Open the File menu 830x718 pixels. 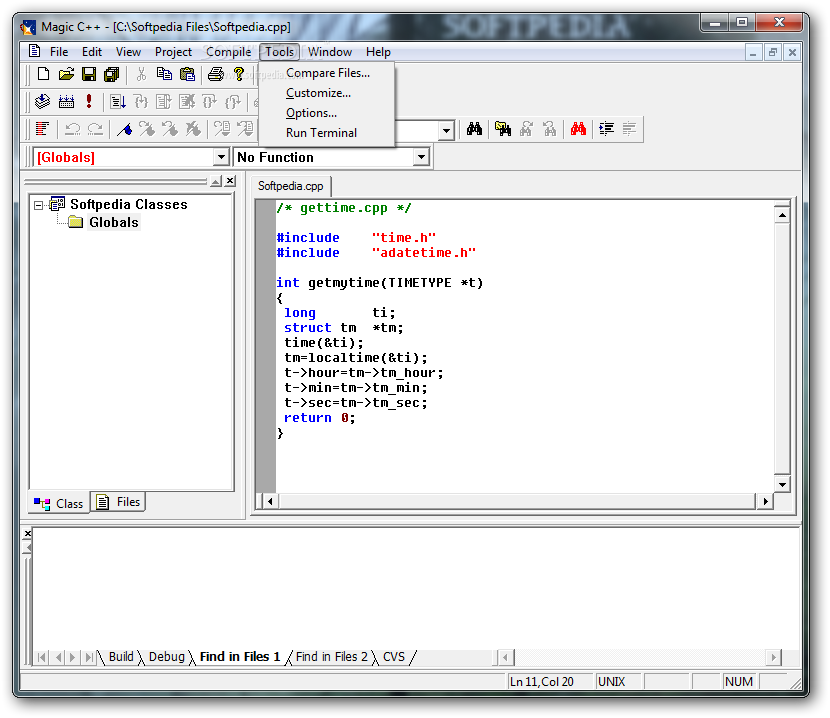point(59,52)
